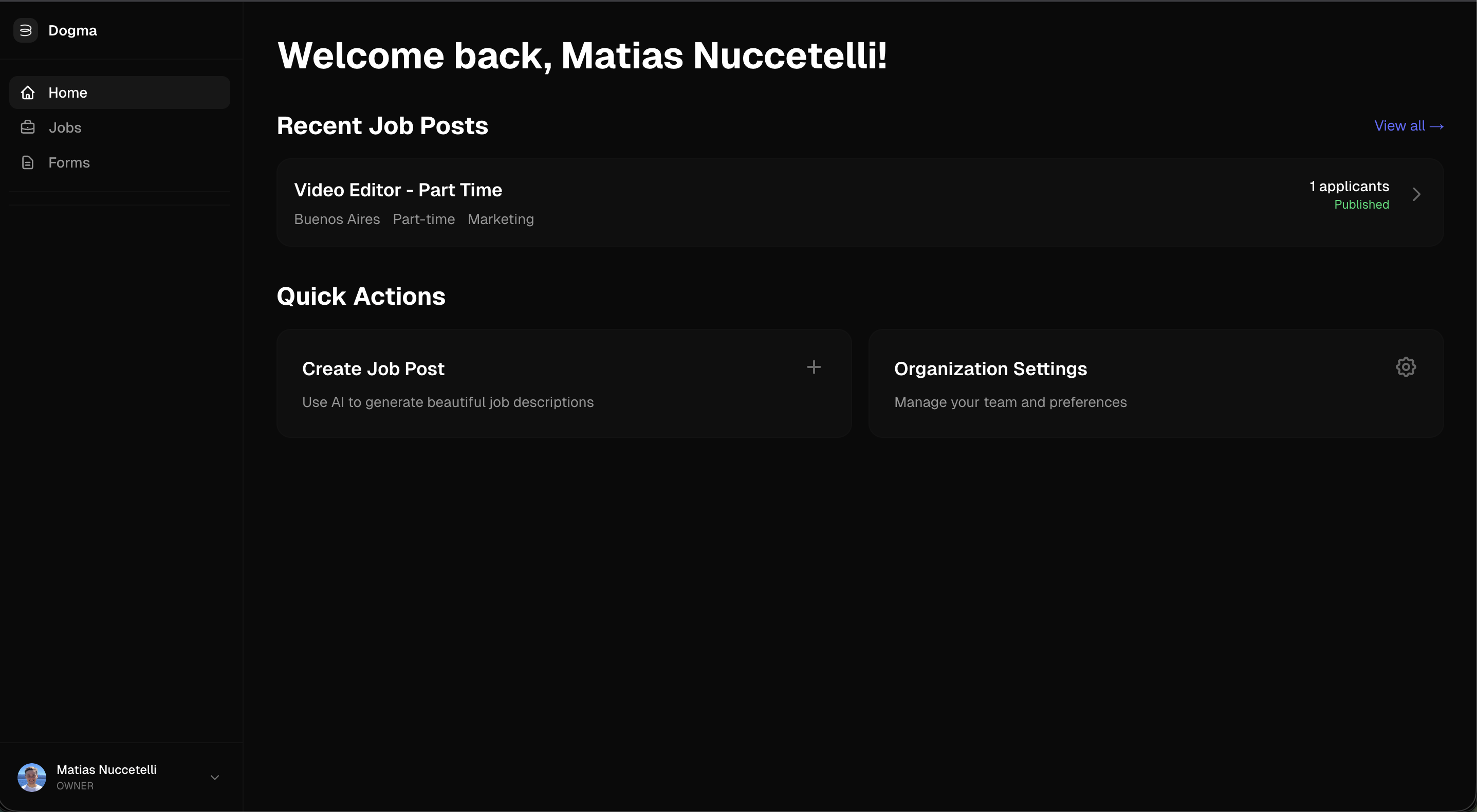The height and width of the screenshot is (812, 1477).
Task: Click the Dogma logo icon
Action: 25,30
